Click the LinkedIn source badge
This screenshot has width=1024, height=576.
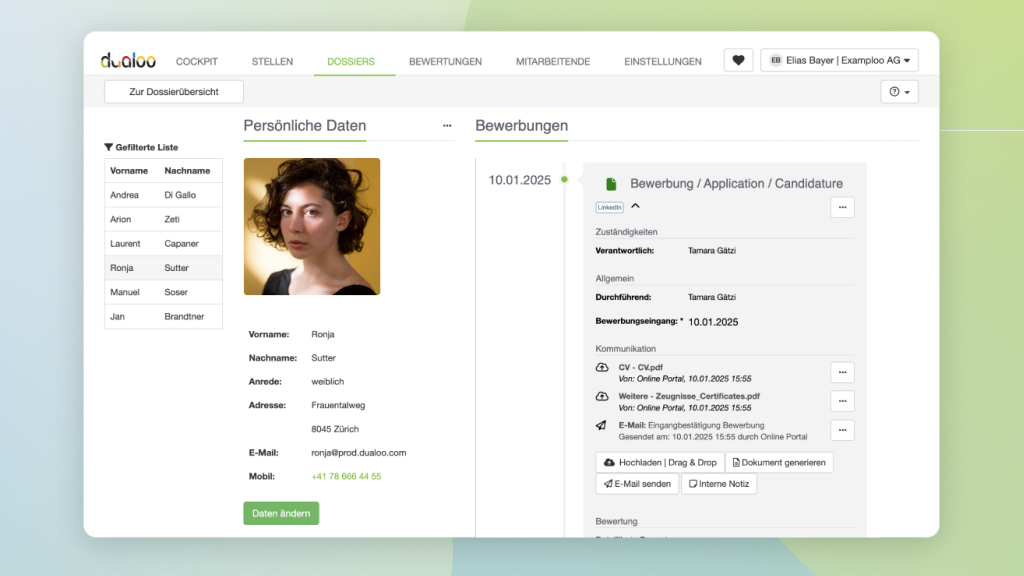610,207
